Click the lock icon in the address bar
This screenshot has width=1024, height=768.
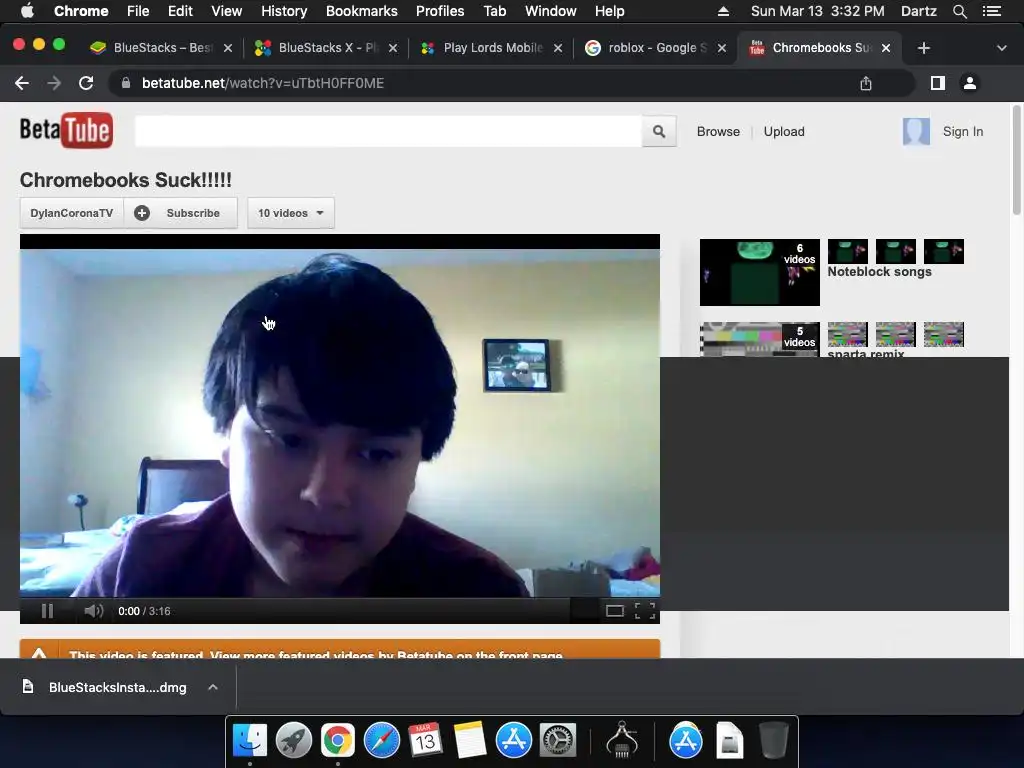126,83
